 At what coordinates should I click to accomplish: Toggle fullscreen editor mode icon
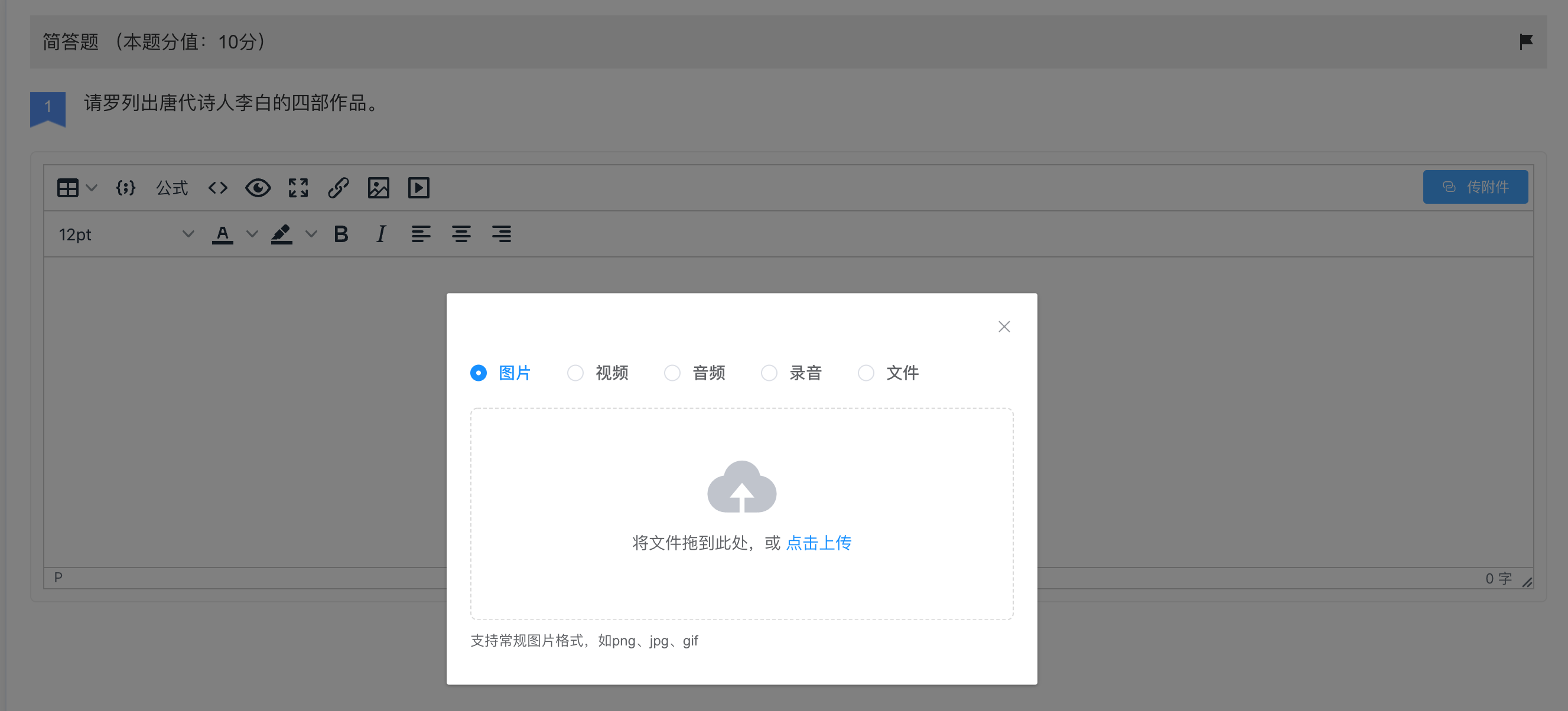tap(298, 188)
